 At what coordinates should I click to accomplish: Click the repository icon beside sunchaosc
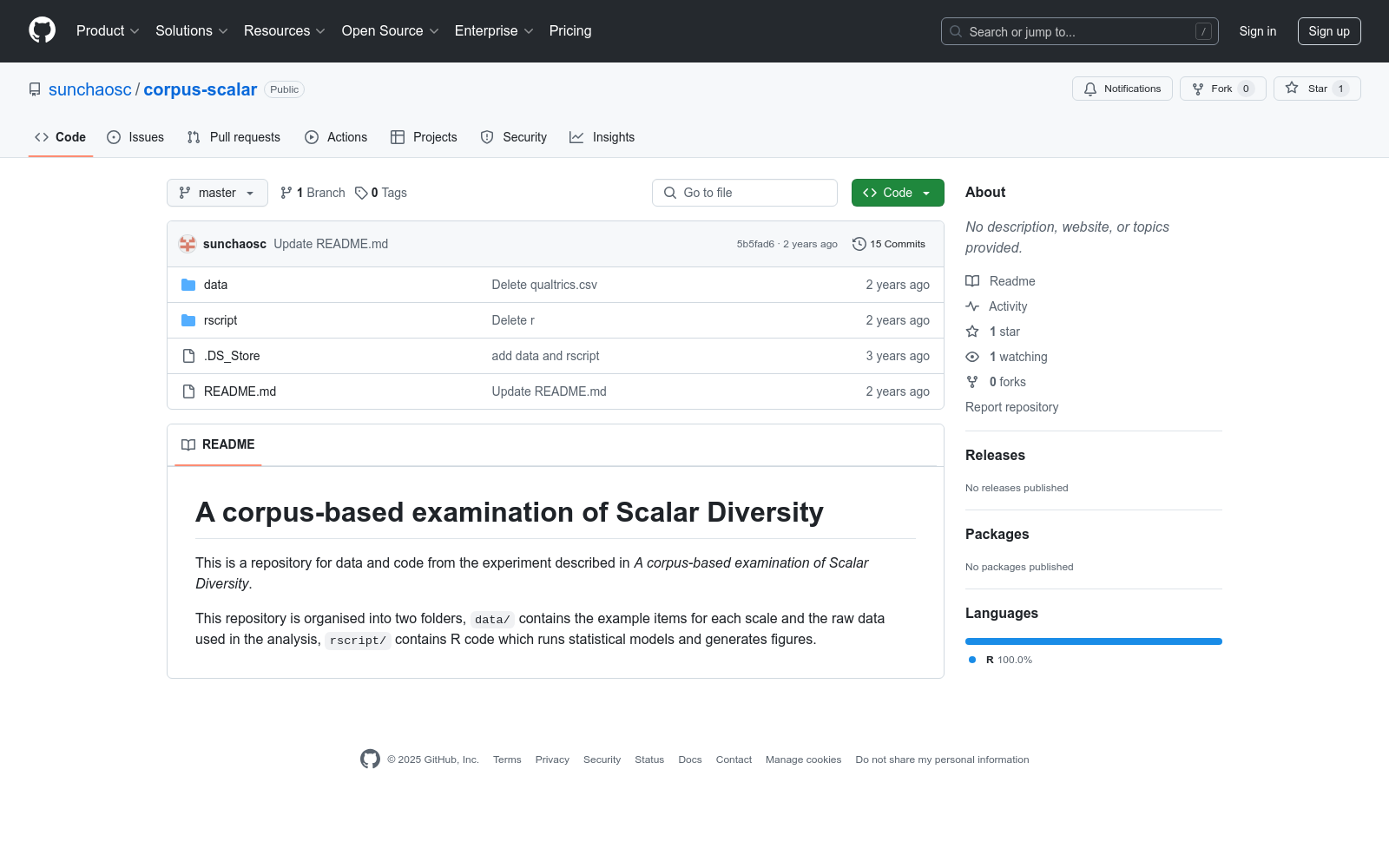coord(35,89)
